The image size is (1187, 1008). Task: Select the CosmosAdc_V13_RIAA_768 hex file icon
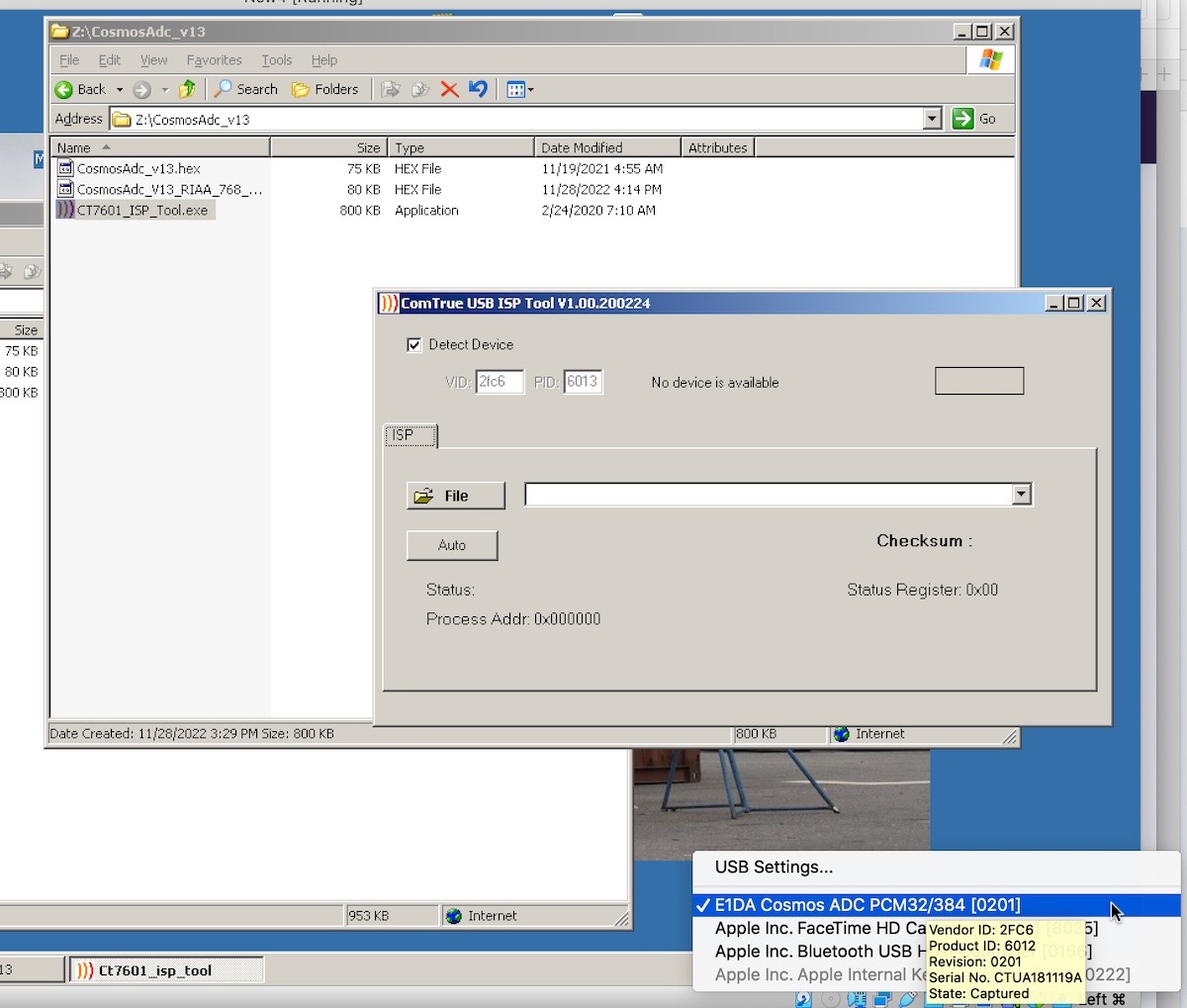(x=65, y=189)
